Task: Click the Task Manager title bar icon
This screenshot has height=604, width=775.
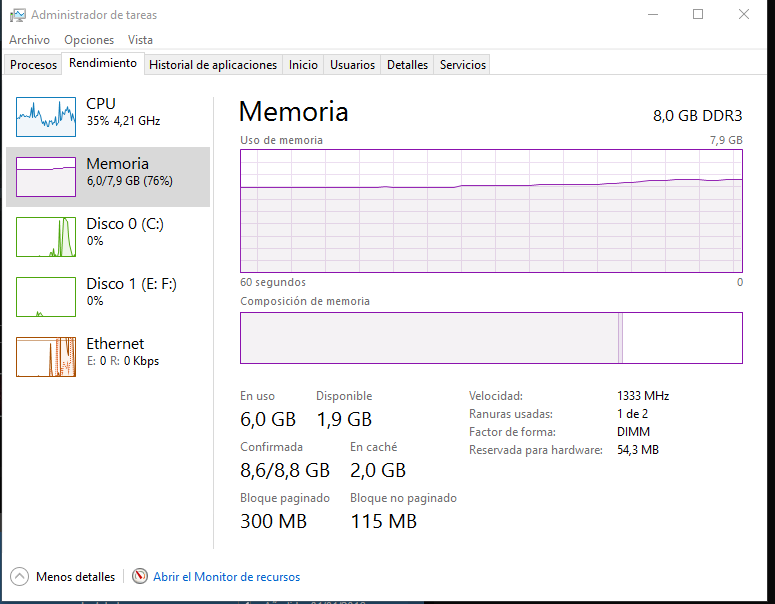Action: (17, 15)
